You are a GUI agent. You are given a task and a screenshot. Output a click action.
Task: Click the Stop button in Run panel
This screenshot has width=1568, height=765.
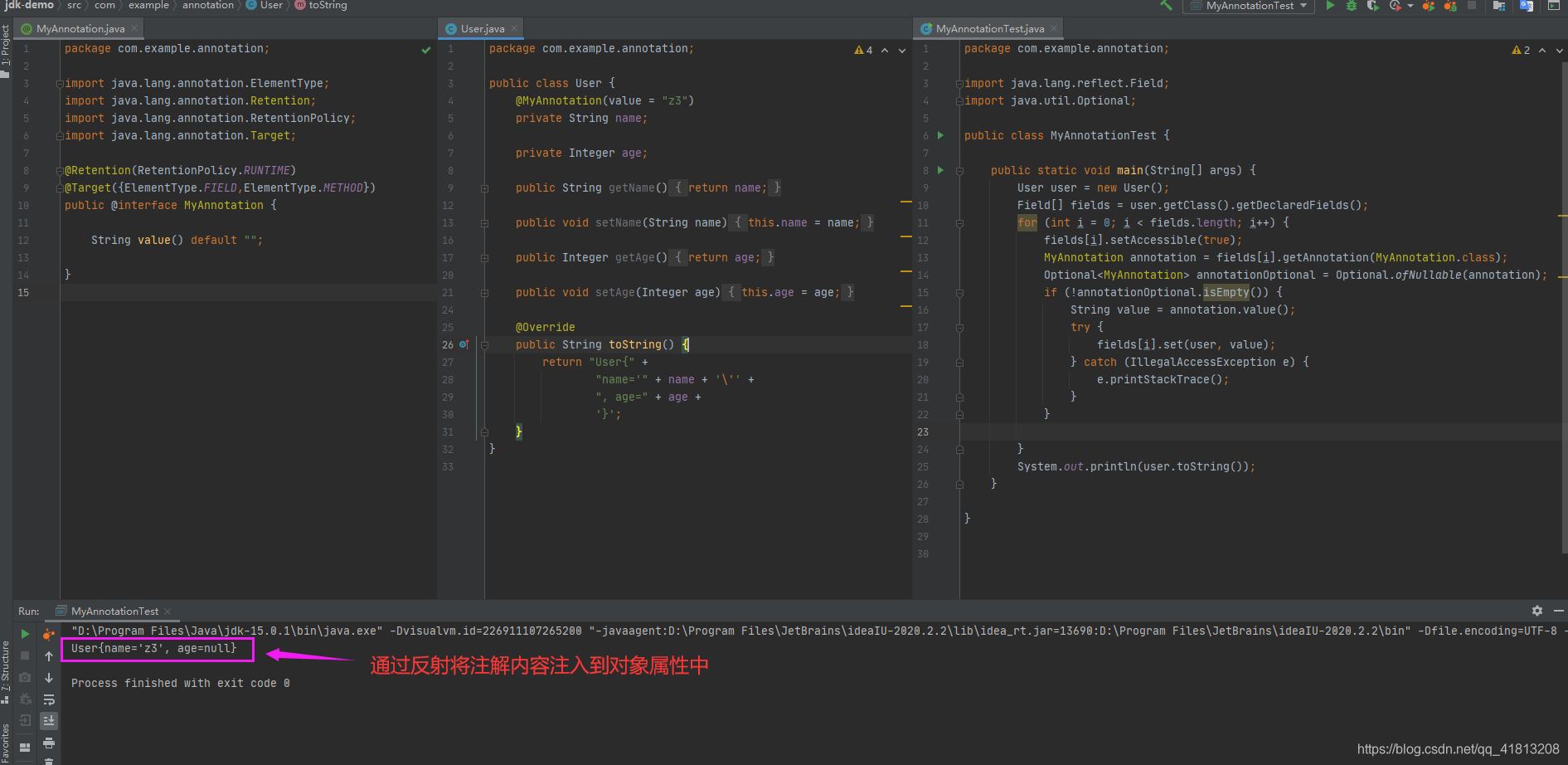tap(25, 655)
